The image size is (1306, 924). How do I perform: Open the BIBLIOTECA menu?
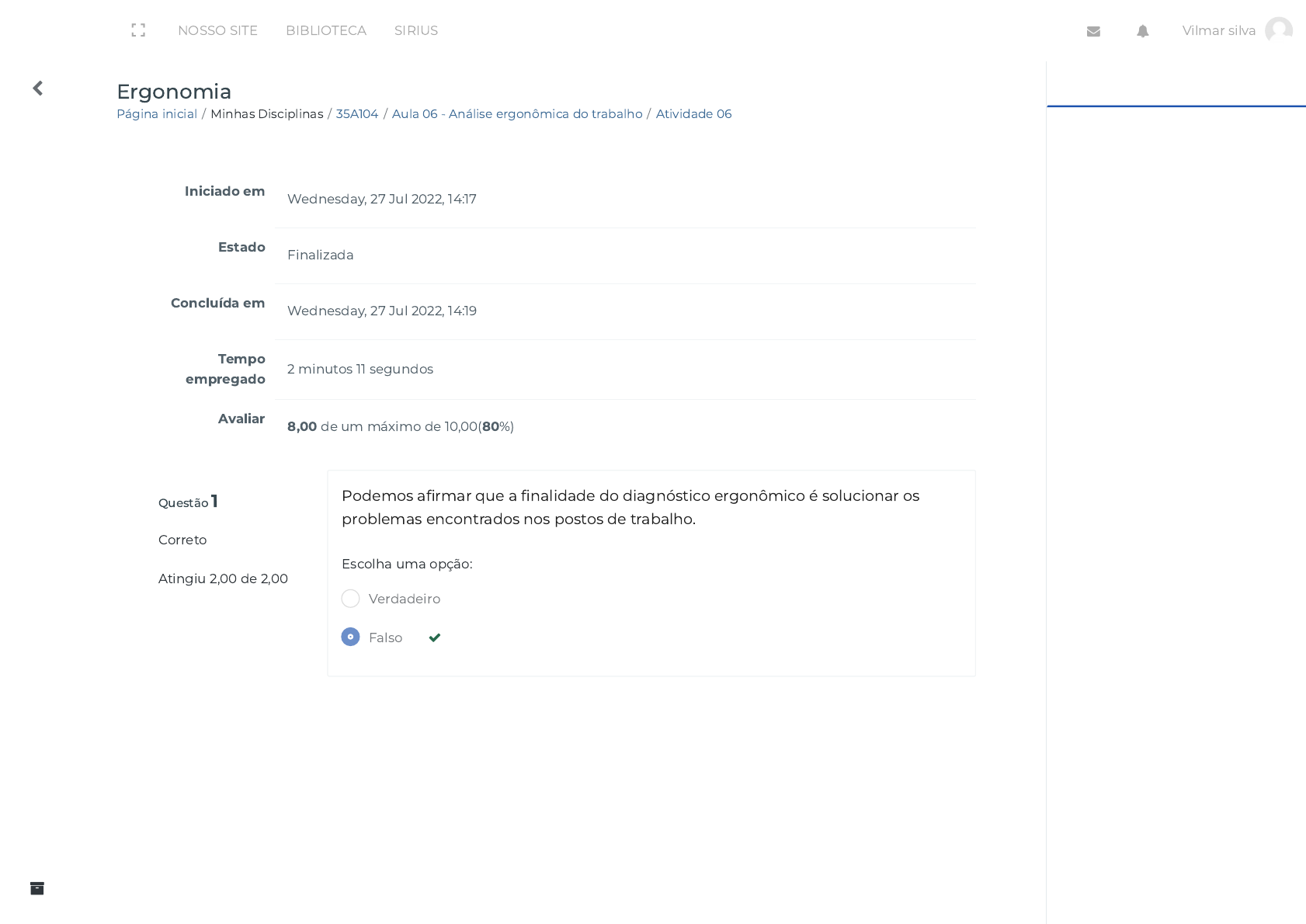pos(325,30)
